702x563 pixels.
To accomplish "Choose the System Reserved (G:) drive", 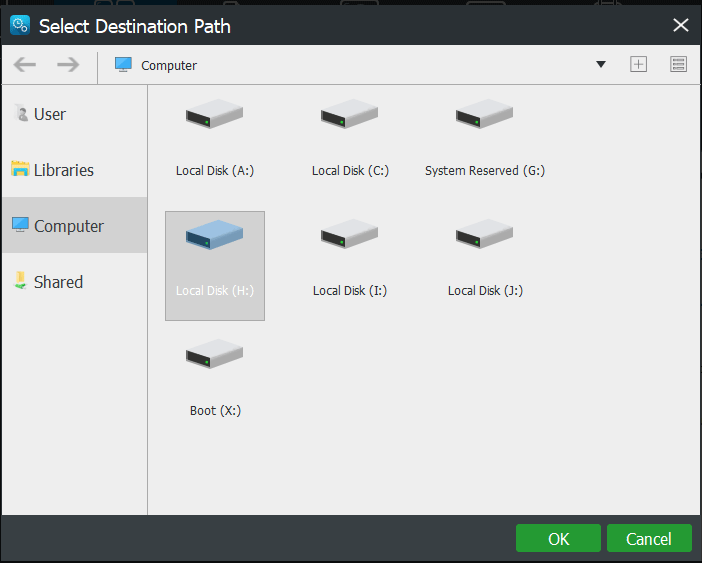I will click(x=485, y=116).
